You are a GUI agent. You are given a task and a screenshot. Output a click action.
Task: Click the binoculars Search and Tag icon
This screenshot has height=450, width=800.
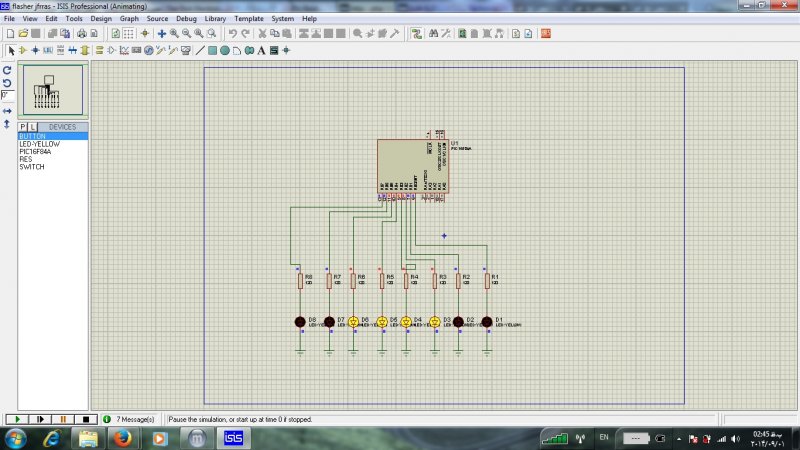[434, 34]
